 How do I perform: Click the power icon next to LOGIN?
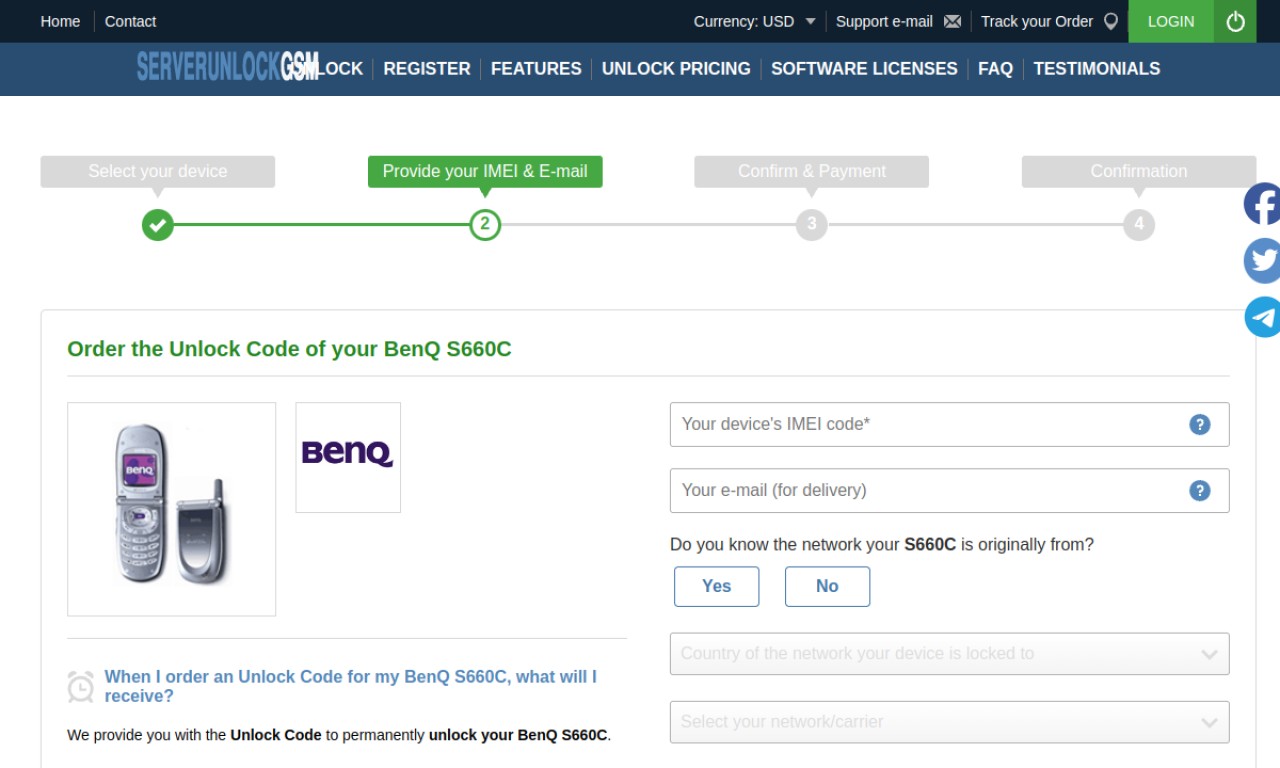coord(1235,21)
